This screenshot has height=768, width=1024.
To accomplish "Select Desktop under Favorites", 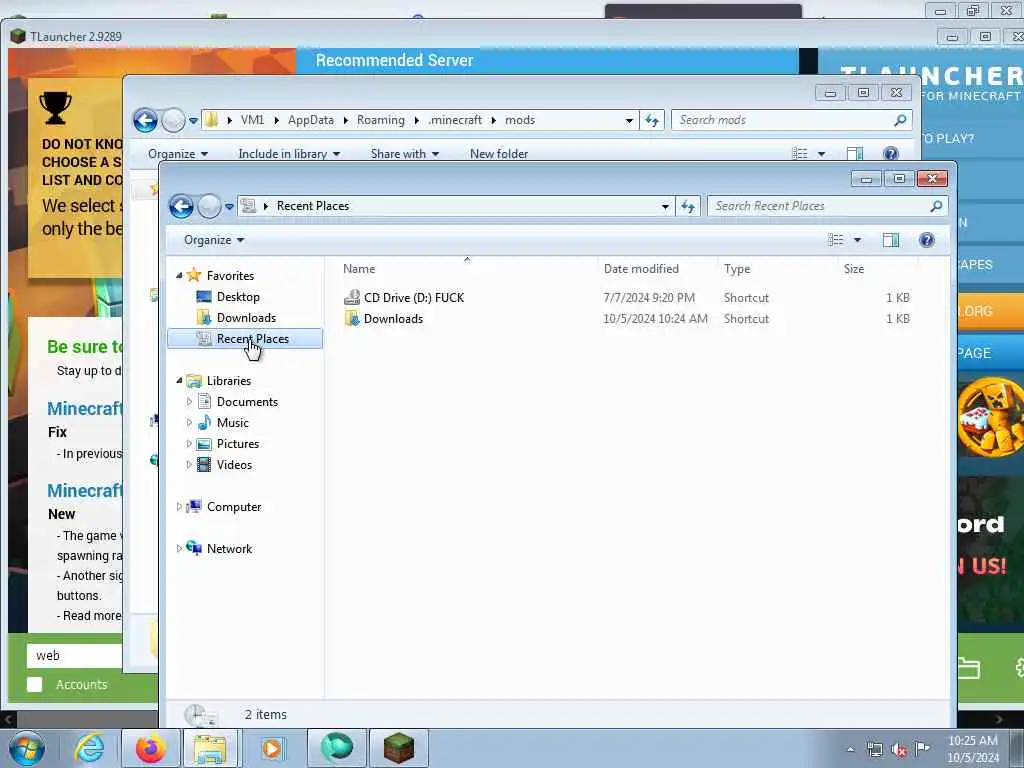I will point(238,296).
